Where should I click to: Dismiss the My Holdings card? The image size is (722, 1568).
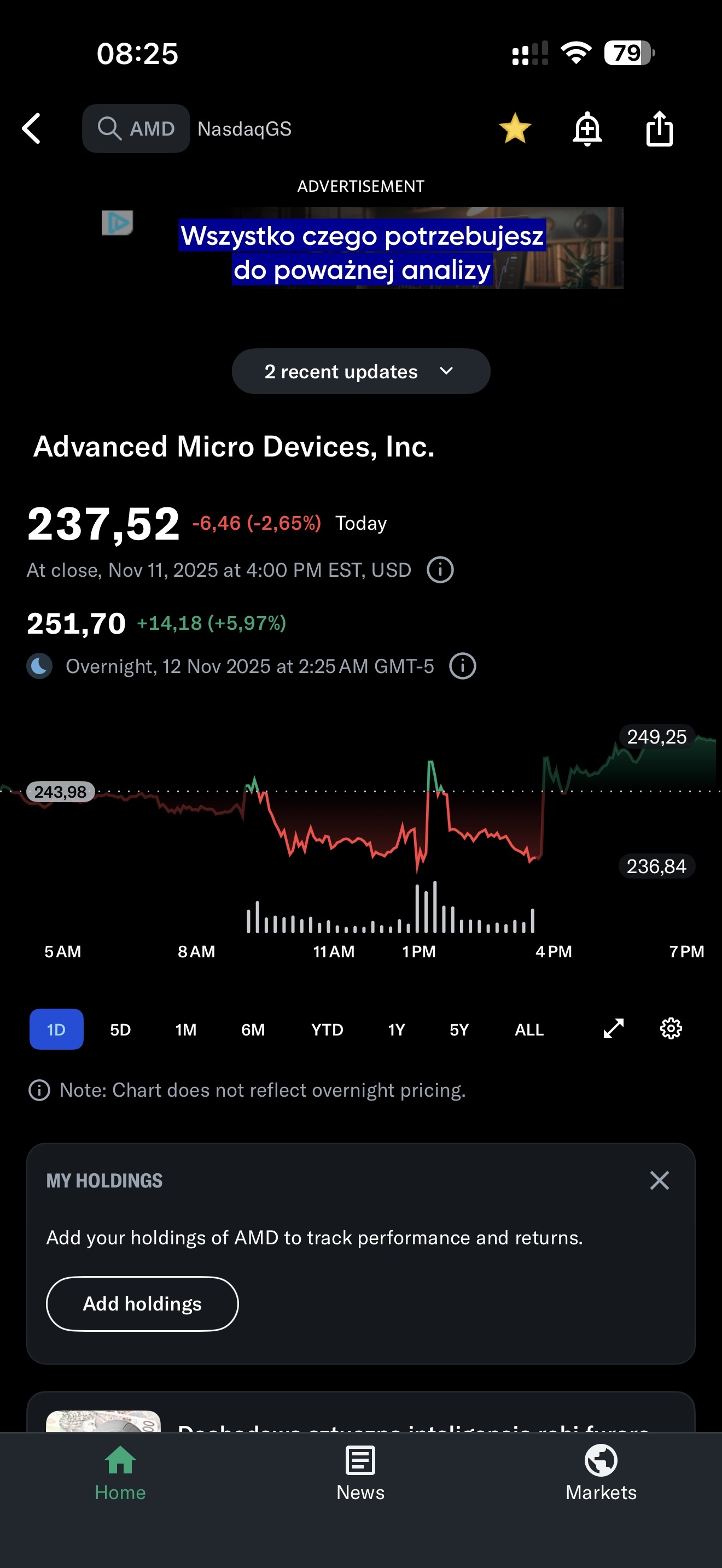tap(659, 1180)
